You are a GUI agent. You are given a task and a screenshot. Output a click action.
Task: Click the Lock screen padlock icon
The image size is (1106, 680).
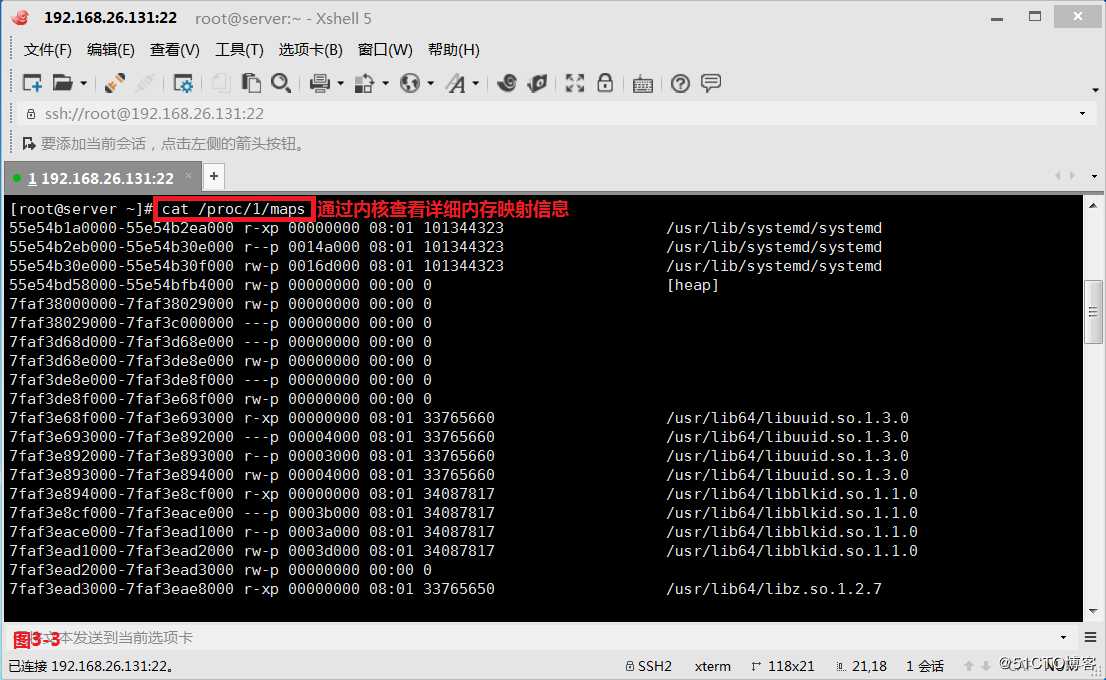[x=605, y=83]
